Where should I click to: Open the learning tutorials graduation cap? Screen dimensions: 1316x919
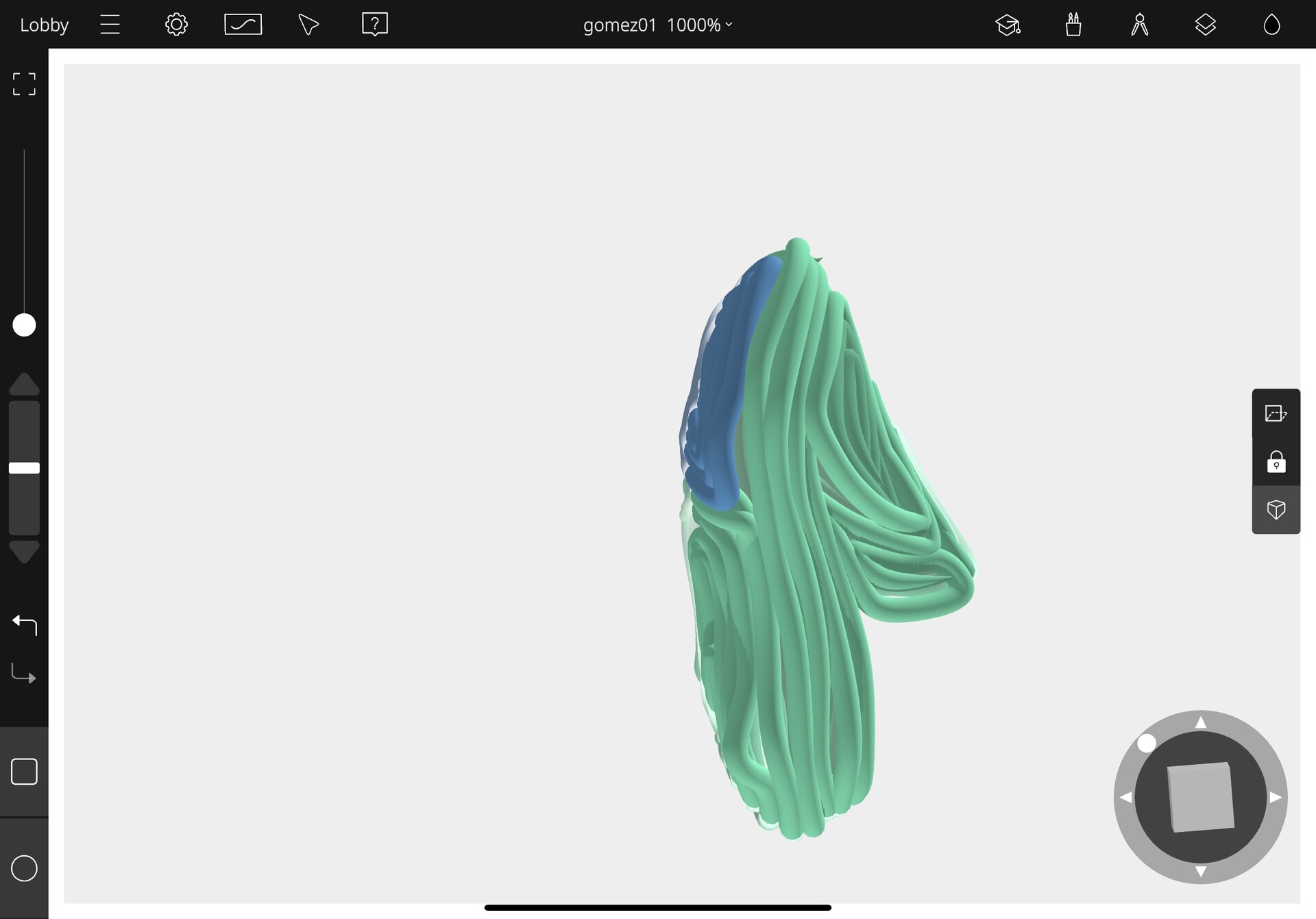click(x=1008, y=25)
